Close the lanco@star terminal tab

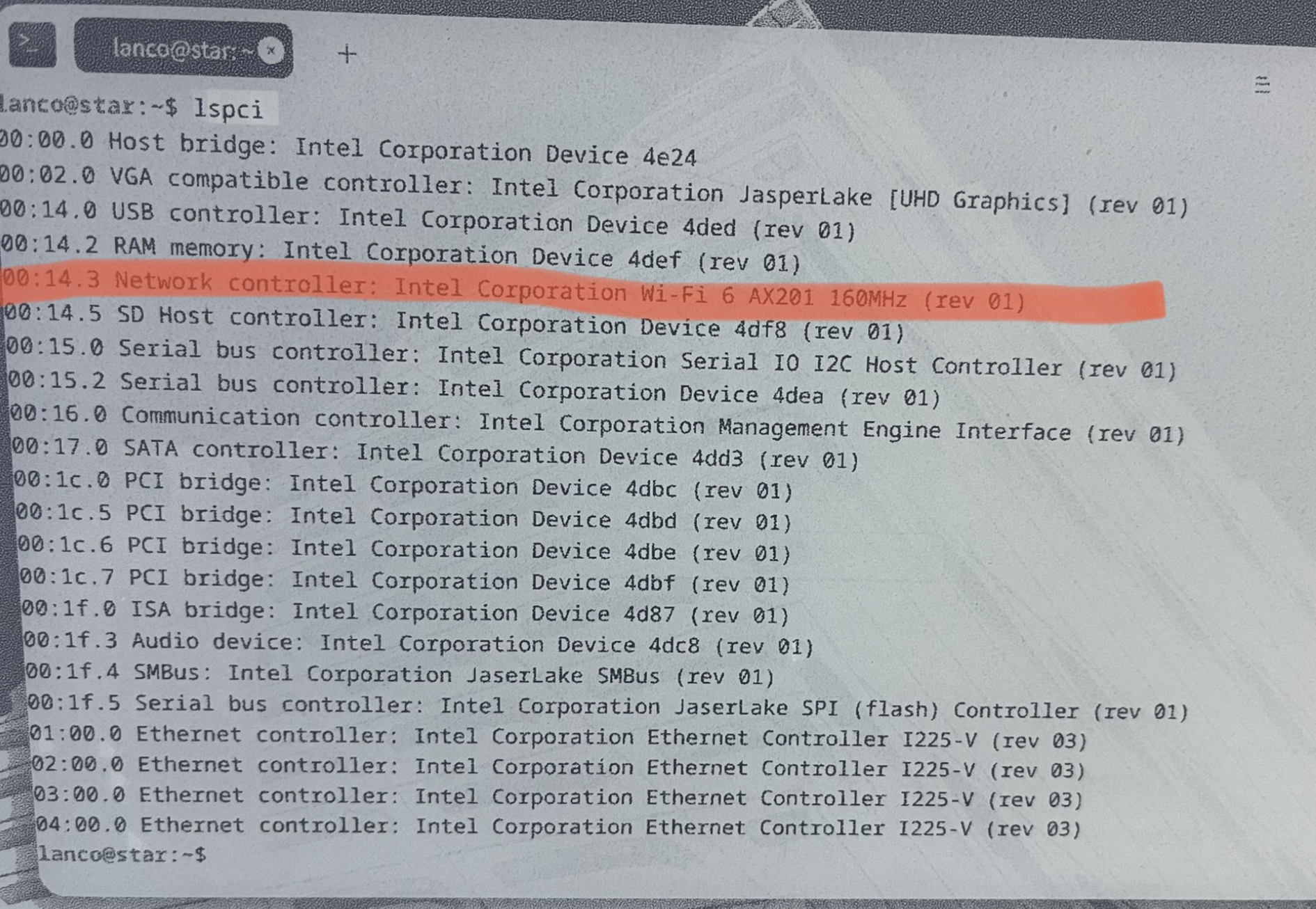pos(270,51)
